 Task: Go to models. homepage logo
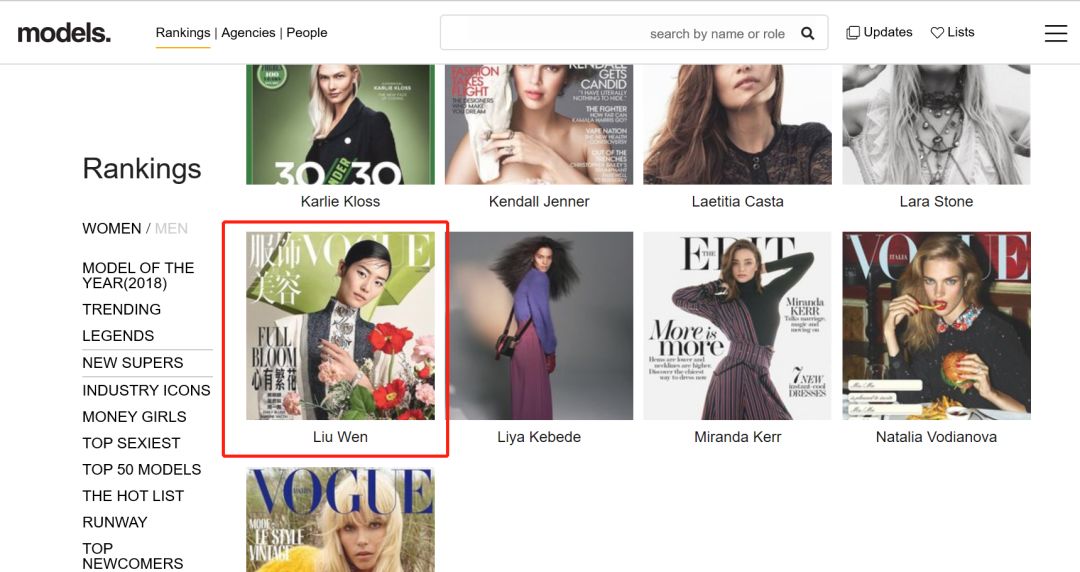tap(64, 32)
